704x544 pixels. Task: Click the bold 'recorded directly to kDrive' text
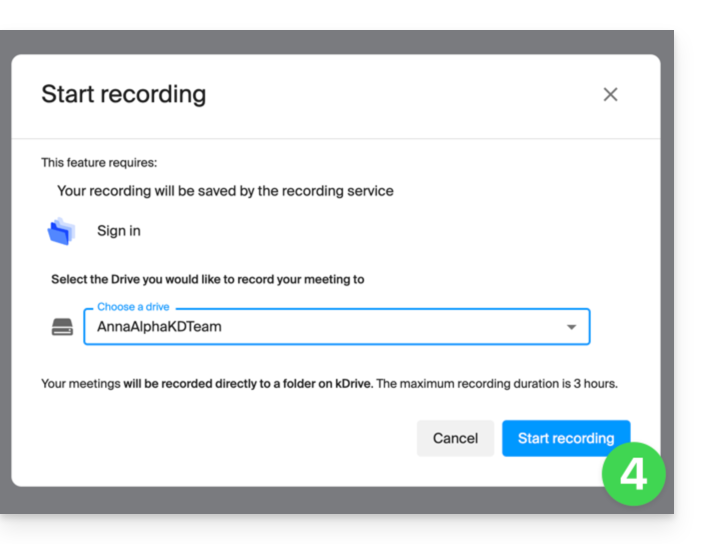247,384
